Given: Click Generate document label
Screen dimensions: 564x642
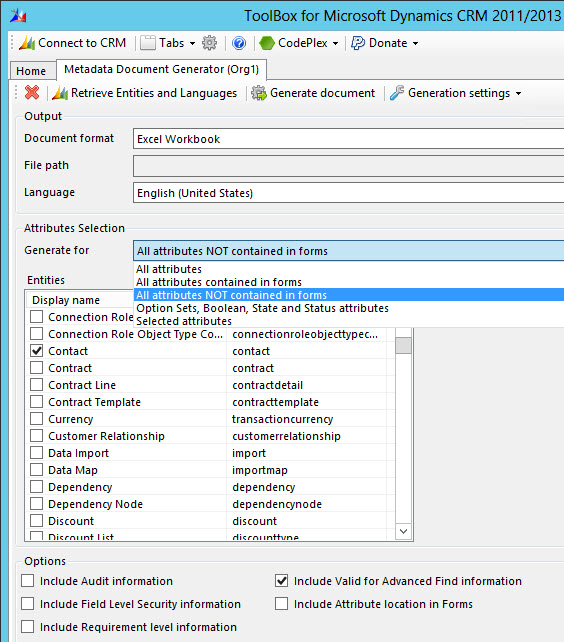Looking at the screenshot, I should coord(322,93).
